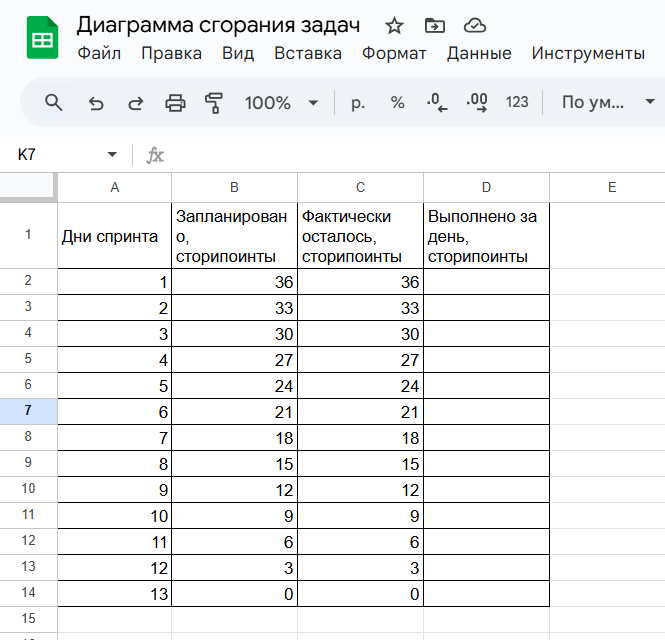Image resolution: width=665 pixels, height=640 pixels.
Task: Select cell C5 with value 27
Action: (360, 360)
